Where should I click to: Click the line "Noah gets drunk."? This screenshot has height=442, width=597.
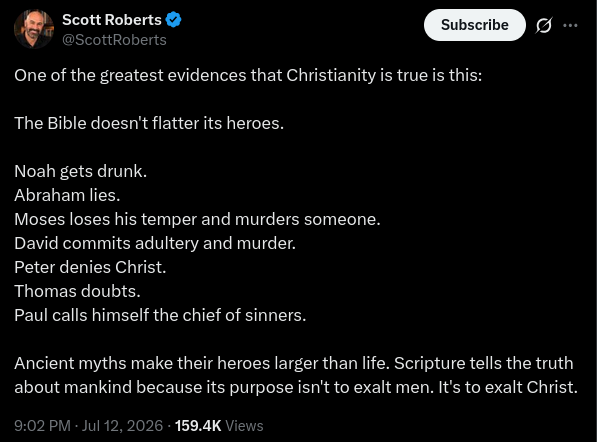[x=81, y=172]
